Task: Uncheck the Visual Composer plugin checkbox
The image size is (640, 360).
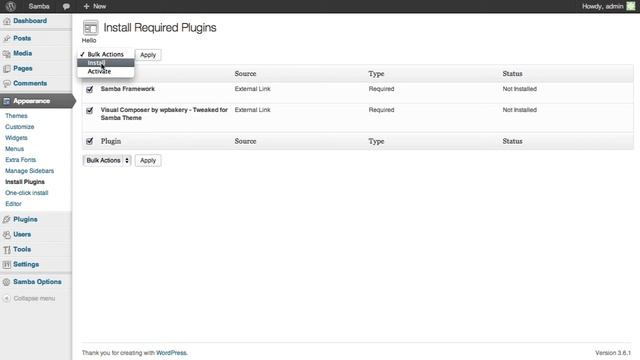Action: pyautogui.click(x=90, y=110)
